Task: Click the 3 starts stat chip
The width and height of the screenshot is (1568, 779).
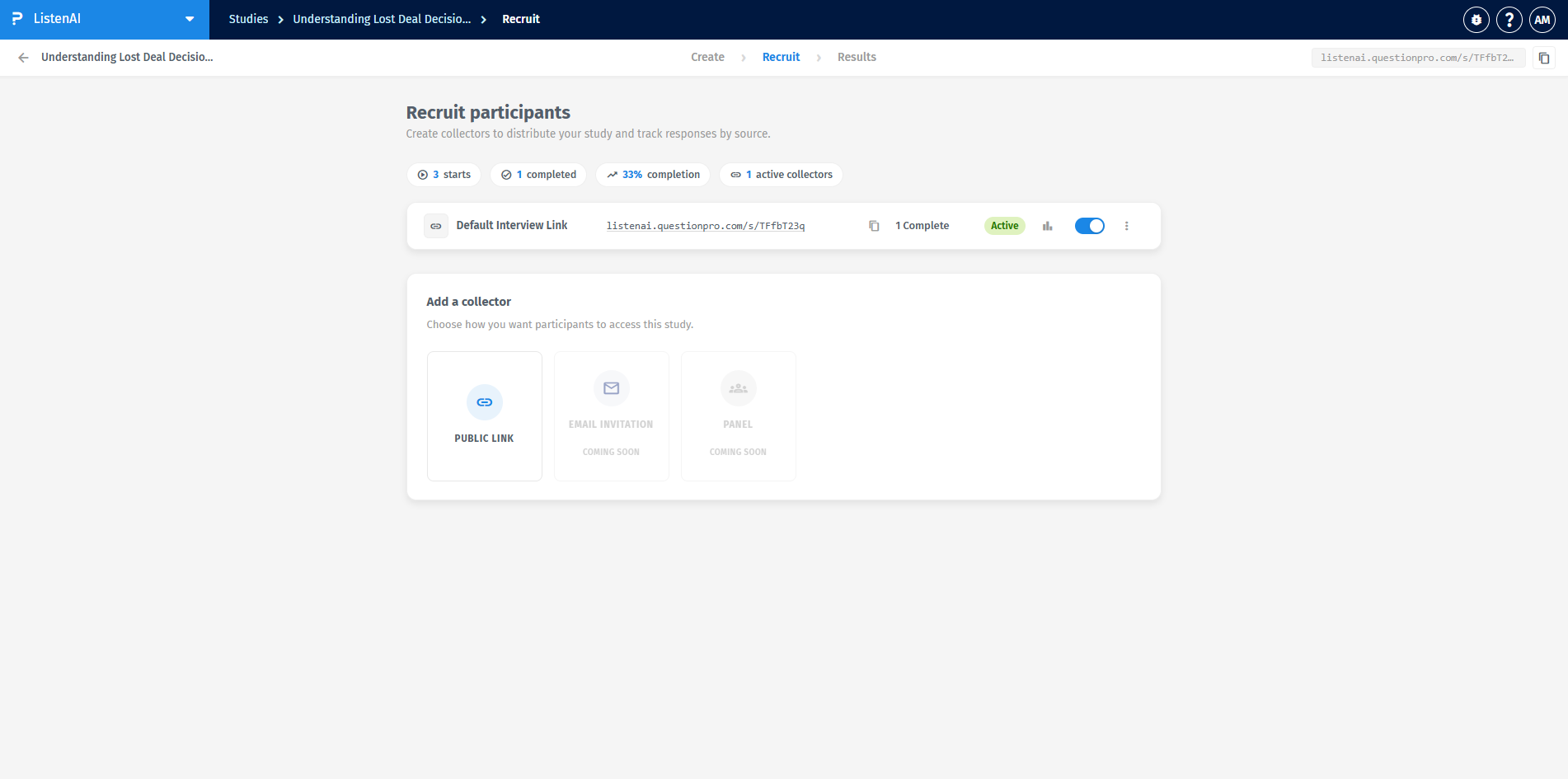Action: click(444, 175)
